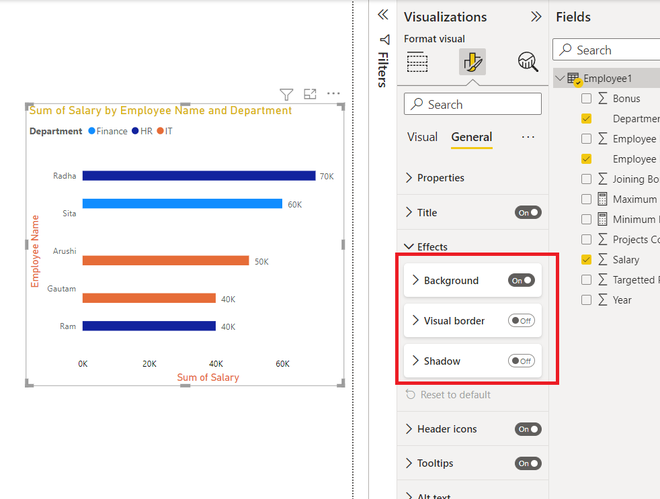Turn off the Background toggle
The height and width of the screenshot is (499, 660).
522,280
